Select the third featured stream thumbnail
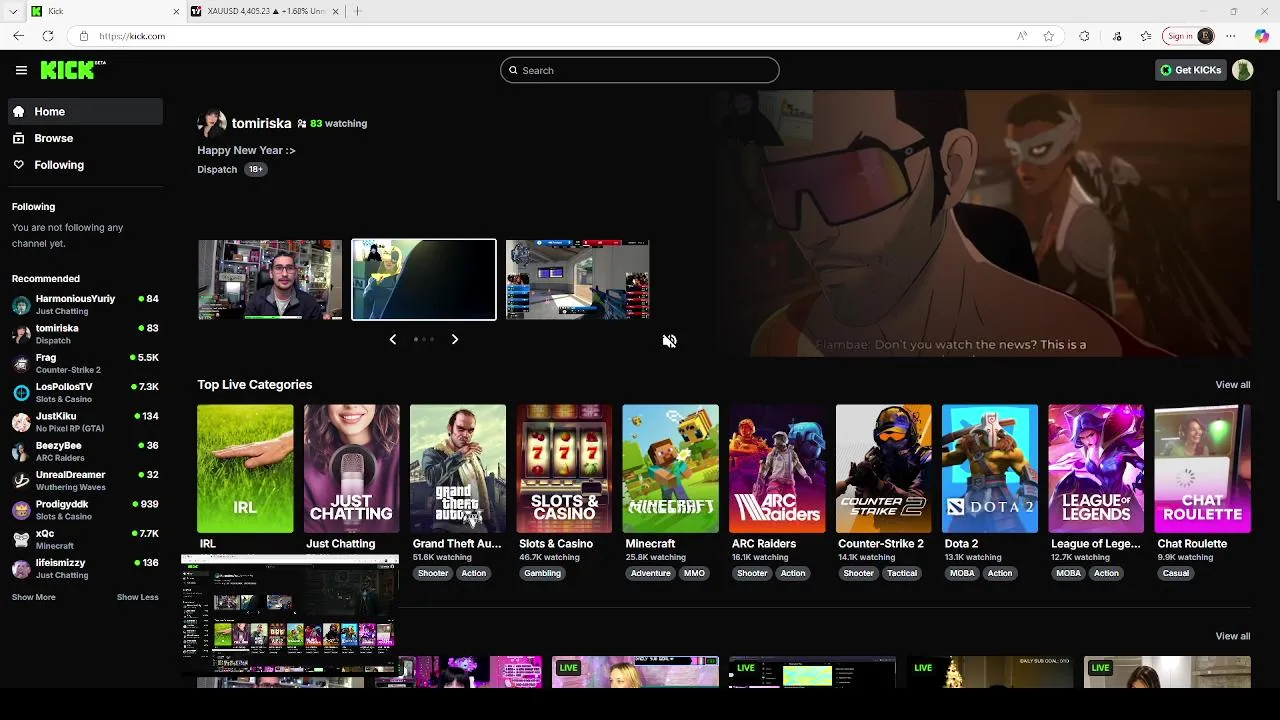The width and height of the screenshot is (1280, 720). [577, 280]
